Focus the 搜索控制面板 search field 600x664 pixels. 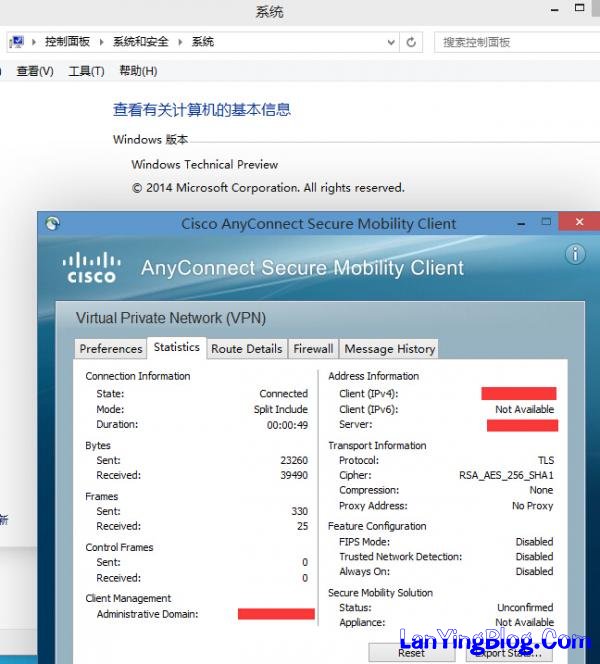(x=517, y=42)
